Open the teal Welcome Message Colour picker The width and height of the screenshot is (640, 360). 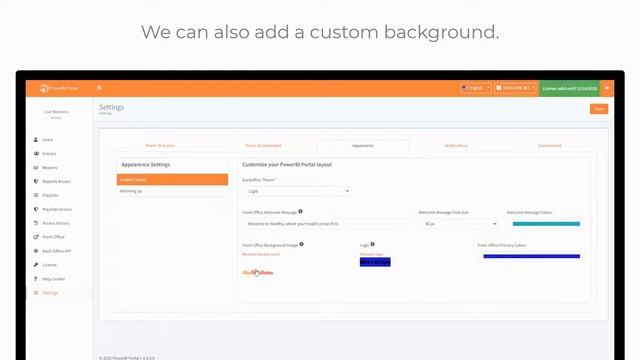click(x=546, y=224)
